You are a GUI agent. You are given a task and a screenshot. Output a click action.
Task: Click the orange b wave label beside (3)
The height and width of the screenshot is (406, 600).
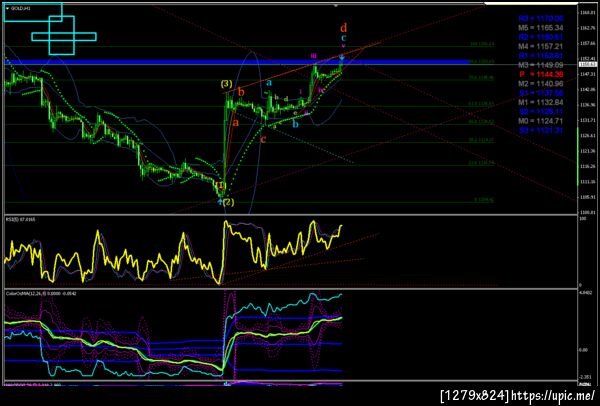point(241,92)
